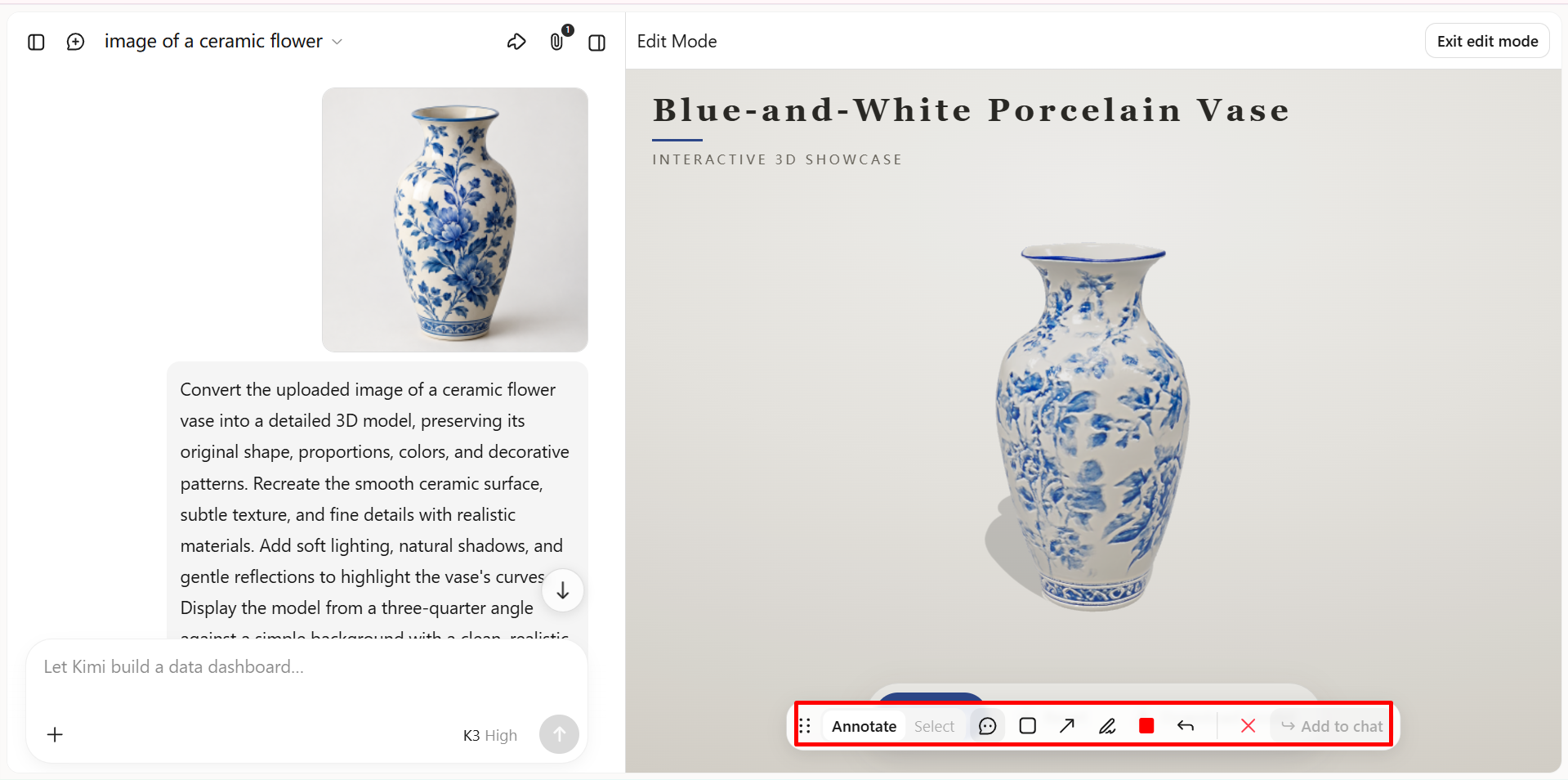Select the arrow drawing tool
The image size is (1568, 780).
tap(1067, 726)
